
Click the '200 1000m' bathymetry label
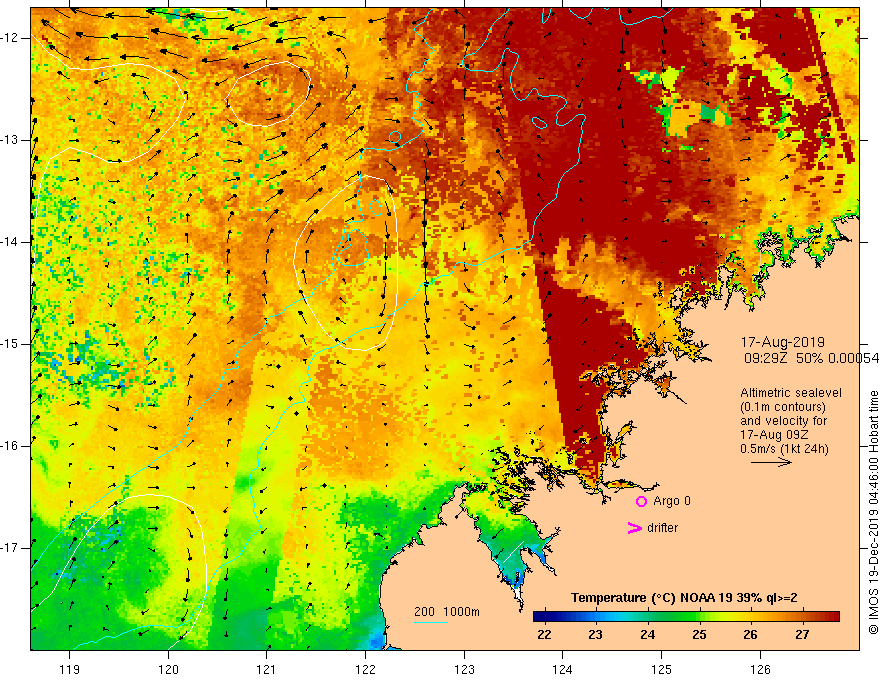coord(447,612)
